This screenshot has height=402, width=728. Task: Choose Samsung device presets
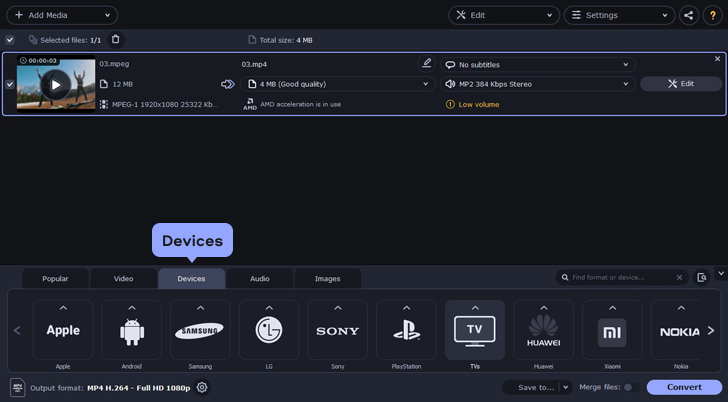click(200, 330)
